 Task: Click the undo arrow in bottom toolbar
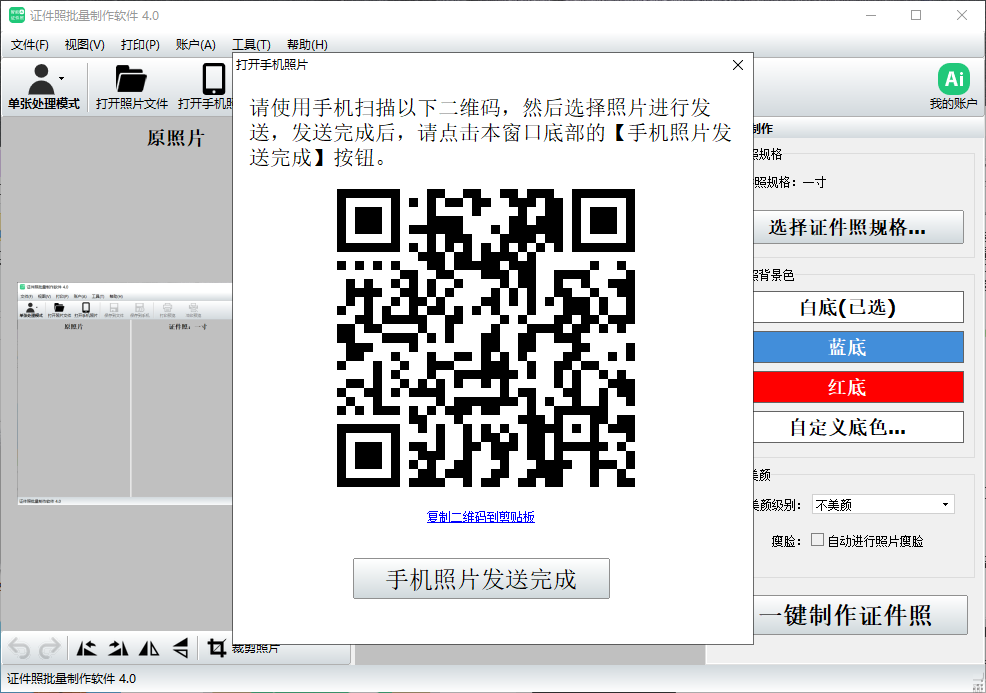(x=19, y=648)
